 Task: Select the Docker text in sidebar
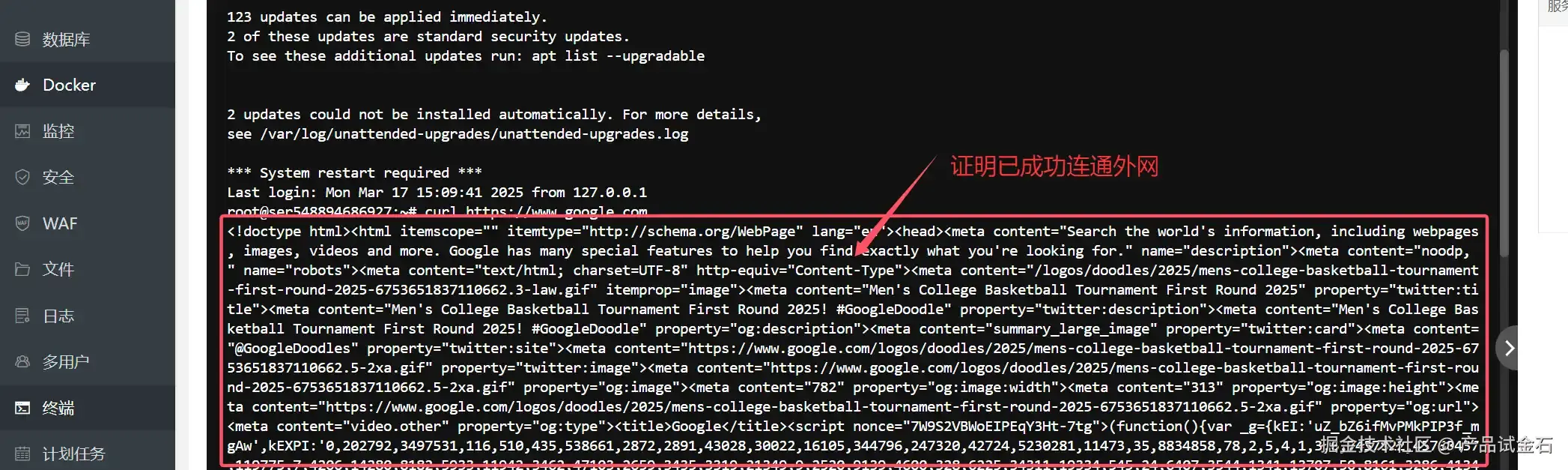point(69,85)
